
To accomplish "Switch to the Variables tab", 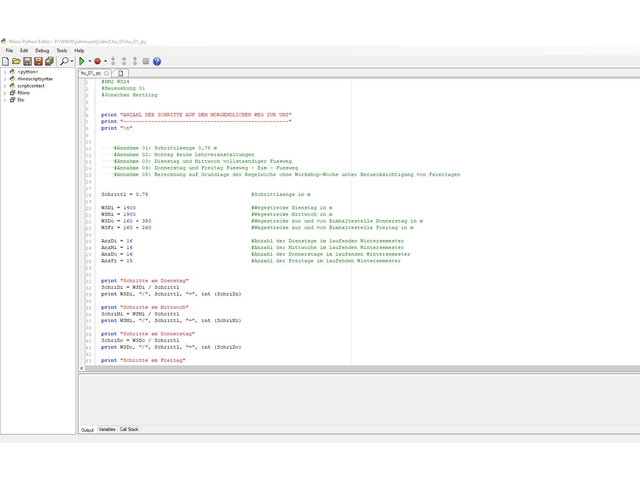I will (x=107, y=429).
